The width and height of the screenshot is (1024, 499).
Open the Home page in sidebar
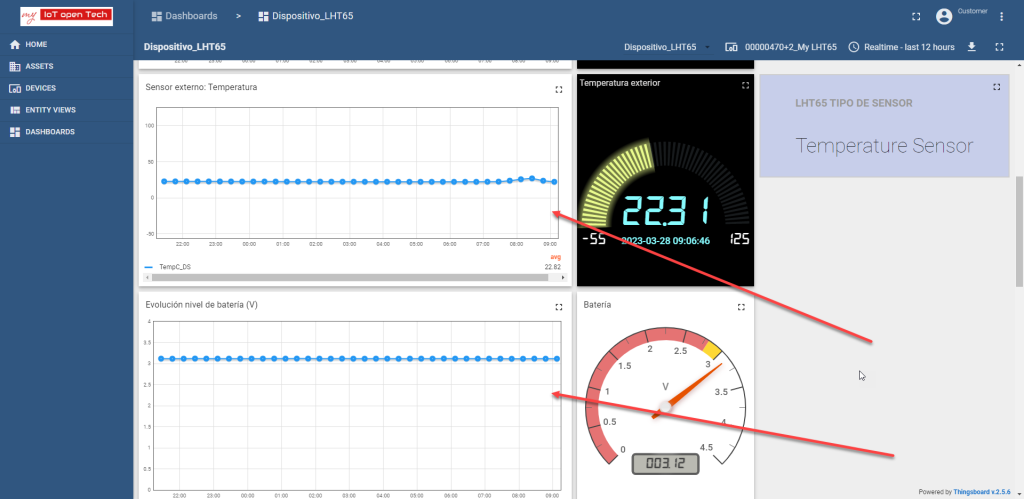coord(36,45)
